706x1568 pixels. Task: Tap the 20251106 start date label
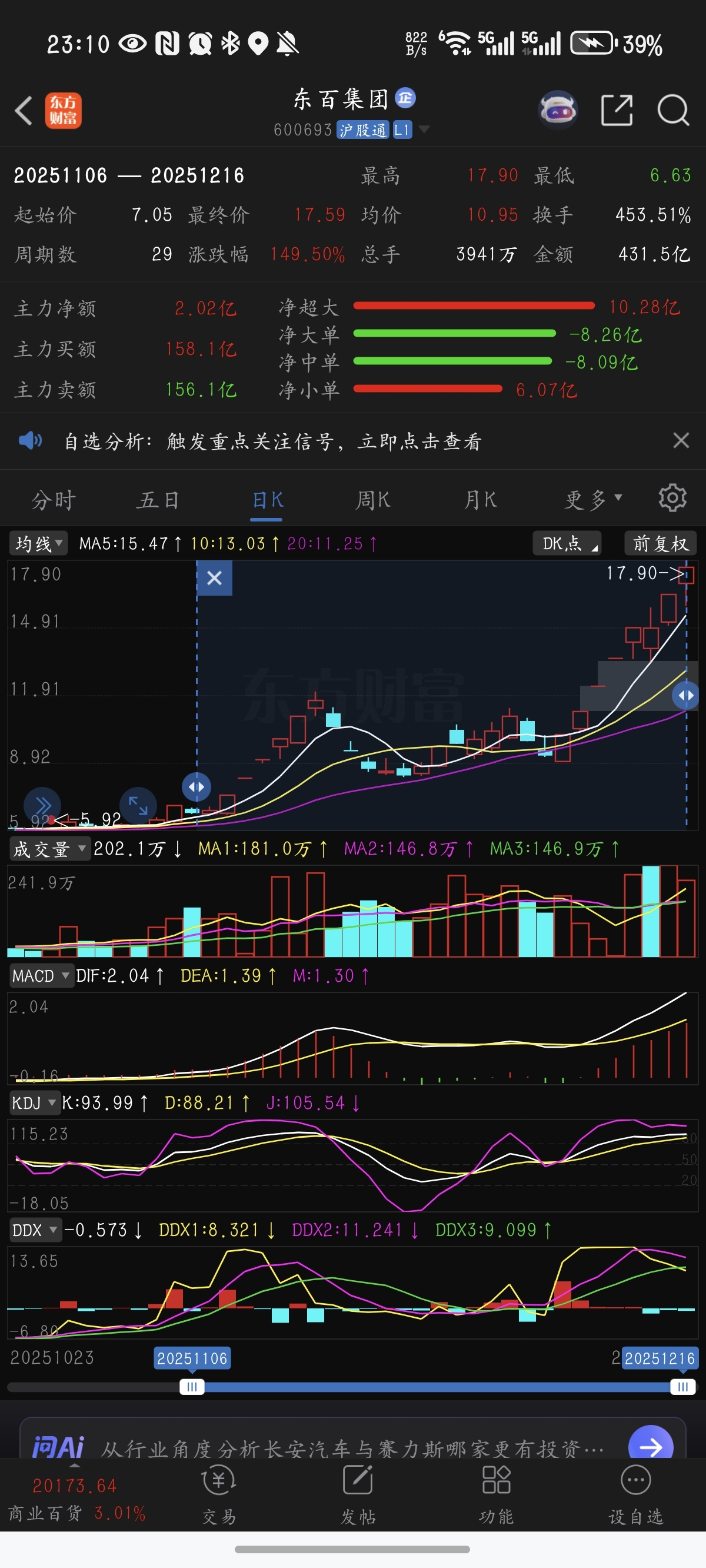[x=192, y=1358]
